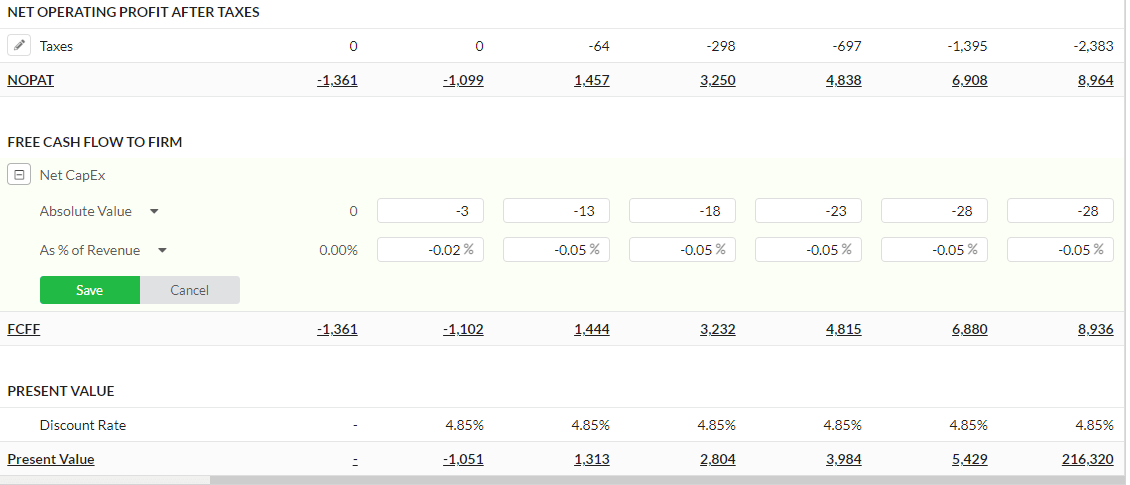
Task: Click the pencil edit icon beside Taxes
Action: (x=19, y=45)
